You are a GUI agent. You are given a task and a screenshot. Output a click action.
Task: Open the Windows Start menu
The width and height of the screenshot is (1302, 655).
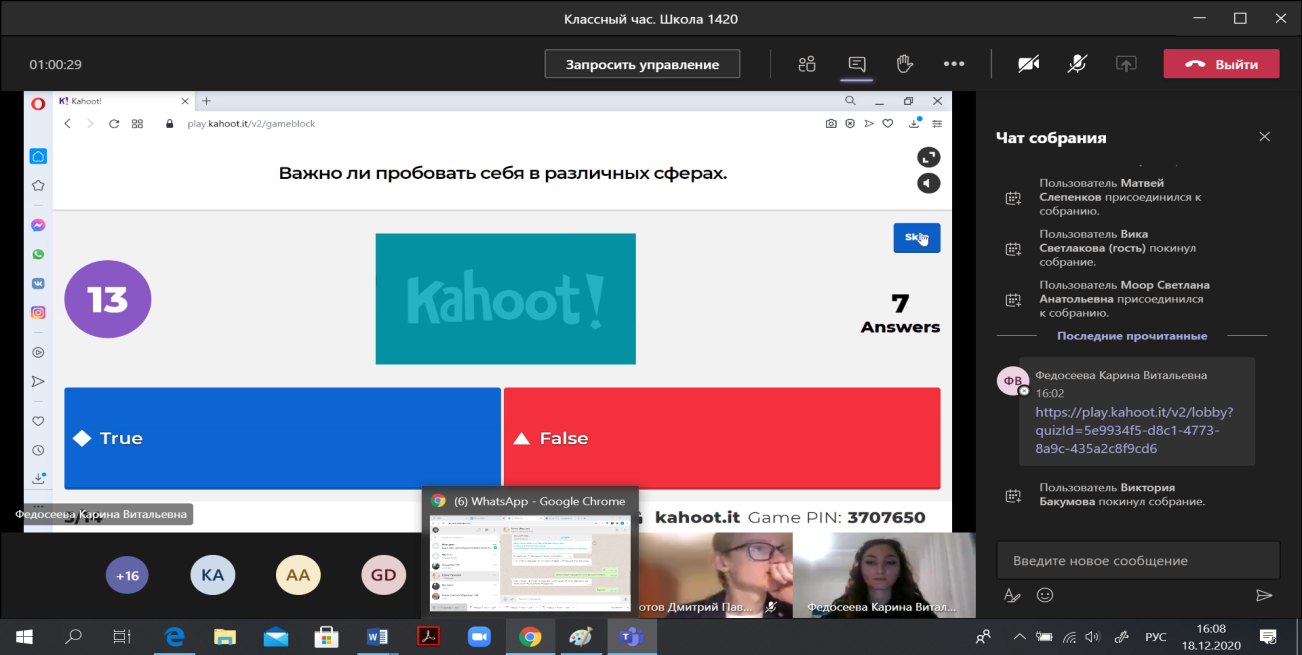(24, 635)
